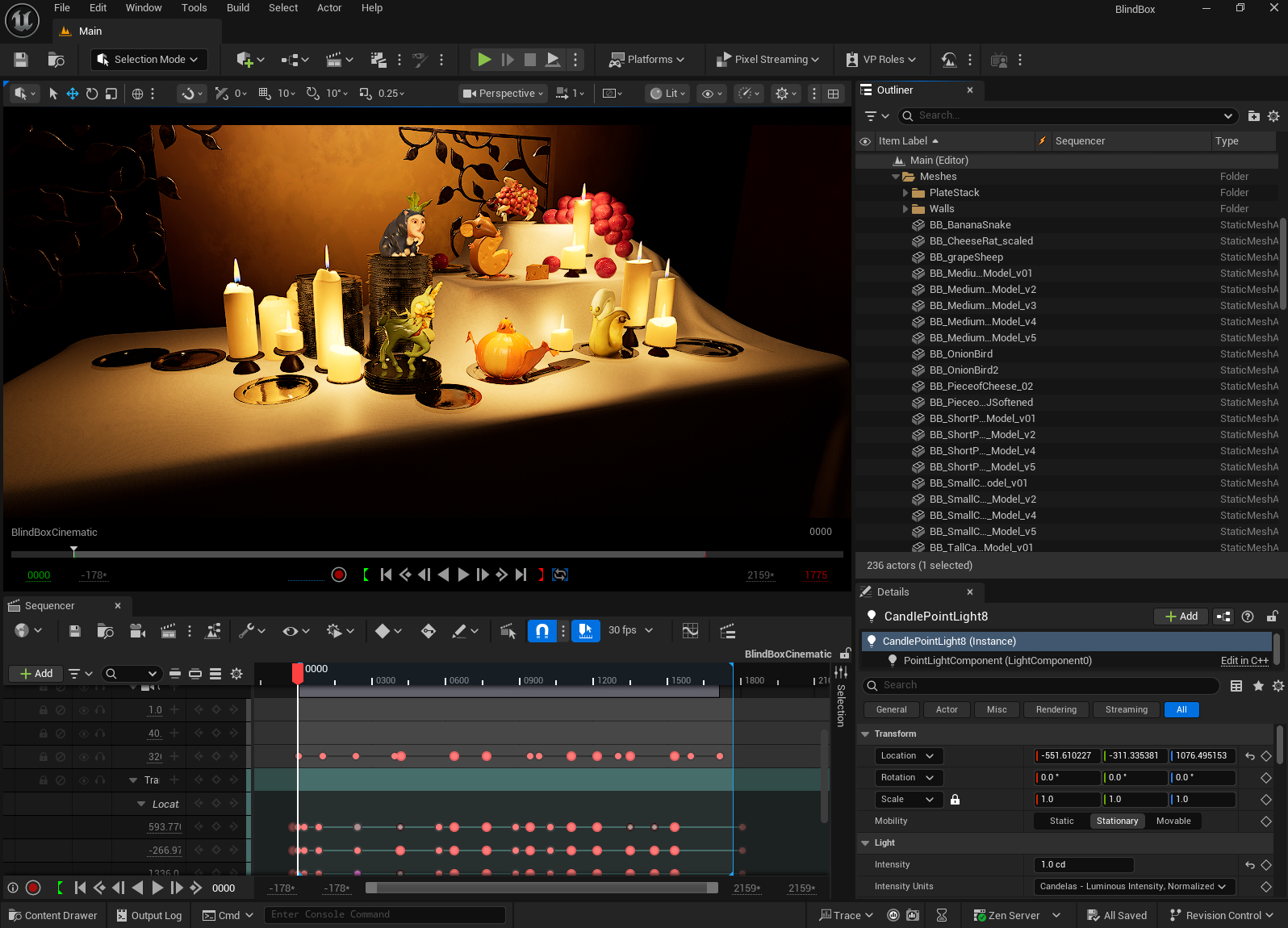Toggle Outliner visibility eye column header
Screen dimensions: 1288x928
pyautogui.click(x=865, y=141)
